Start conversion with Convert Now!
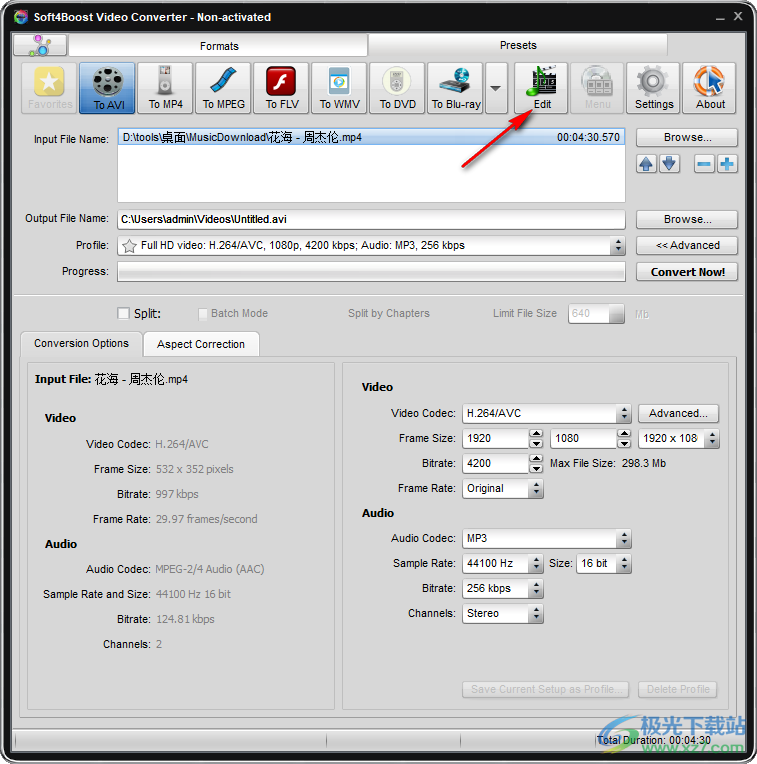Screen dimensions: 757x764 point(687,272)
